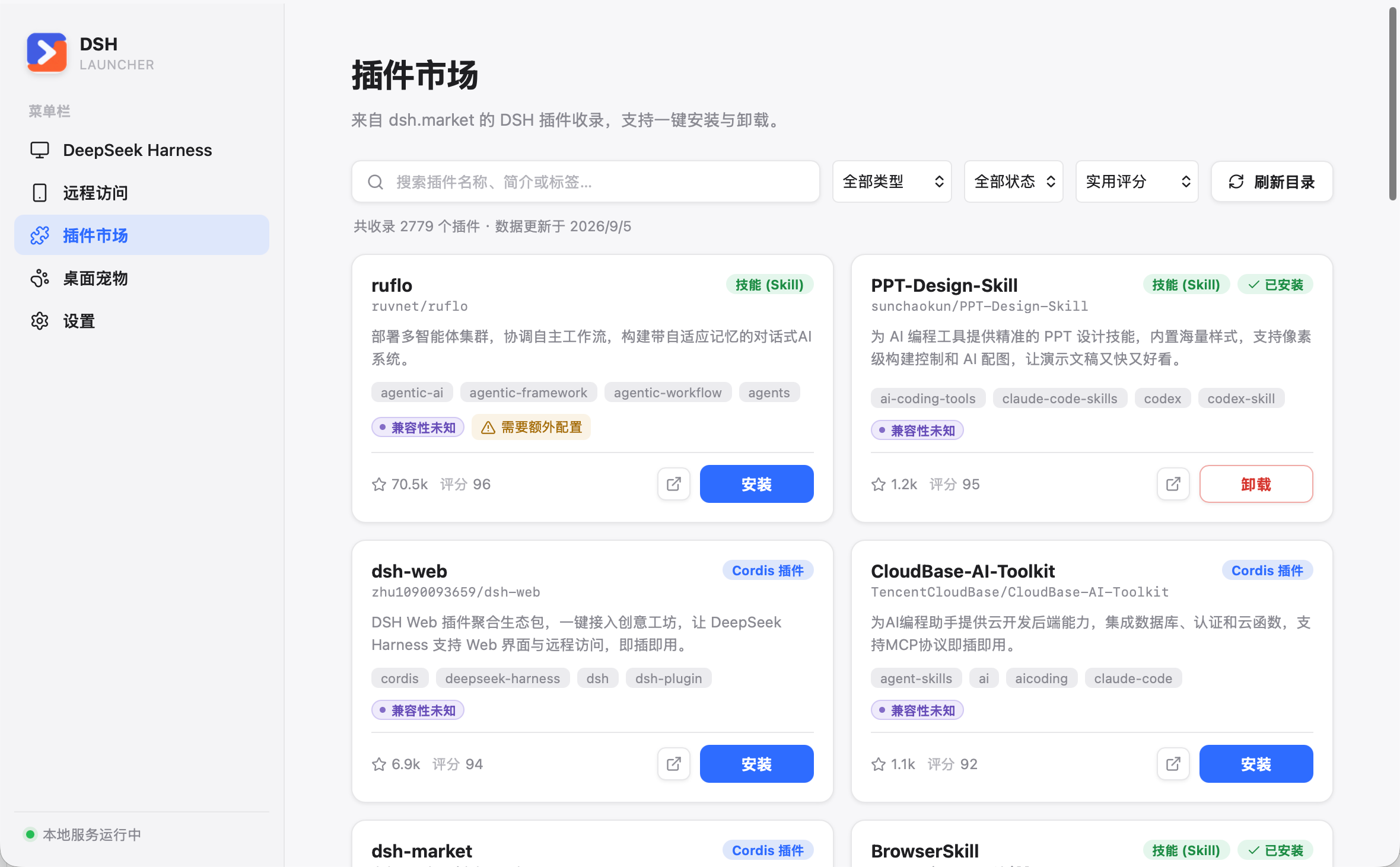Click the claude-code-skills tag
The width and height of the screenshot is (1400, 867).
[1059, 399]
